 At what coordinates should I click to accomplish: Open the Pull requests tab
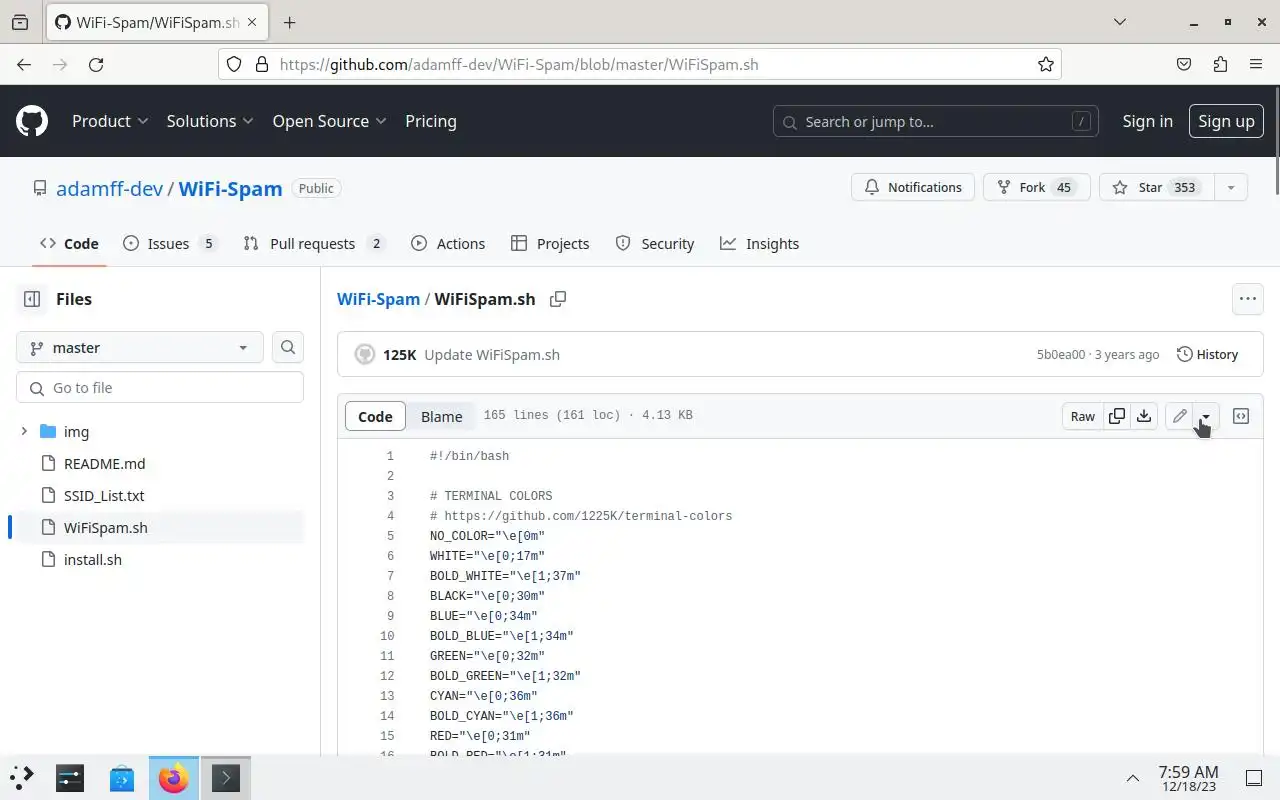pos(314,243)
